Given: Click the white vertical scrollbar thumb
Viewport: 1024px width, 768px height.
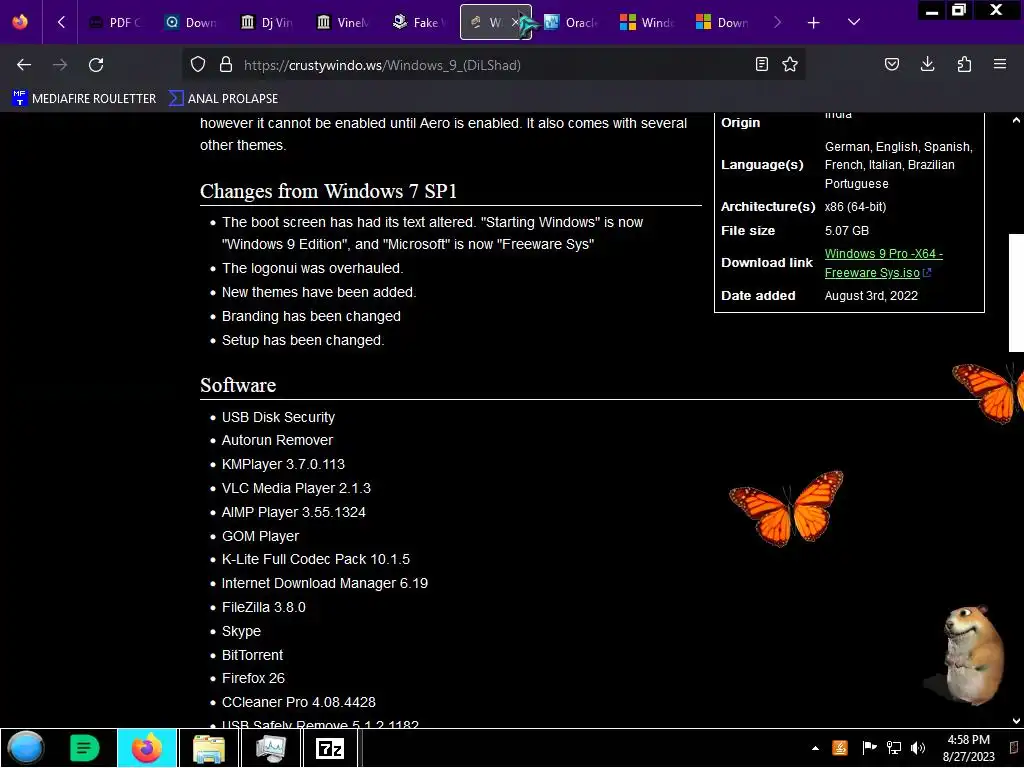Looking at the screenshot, I should [x=1016, y=293].
